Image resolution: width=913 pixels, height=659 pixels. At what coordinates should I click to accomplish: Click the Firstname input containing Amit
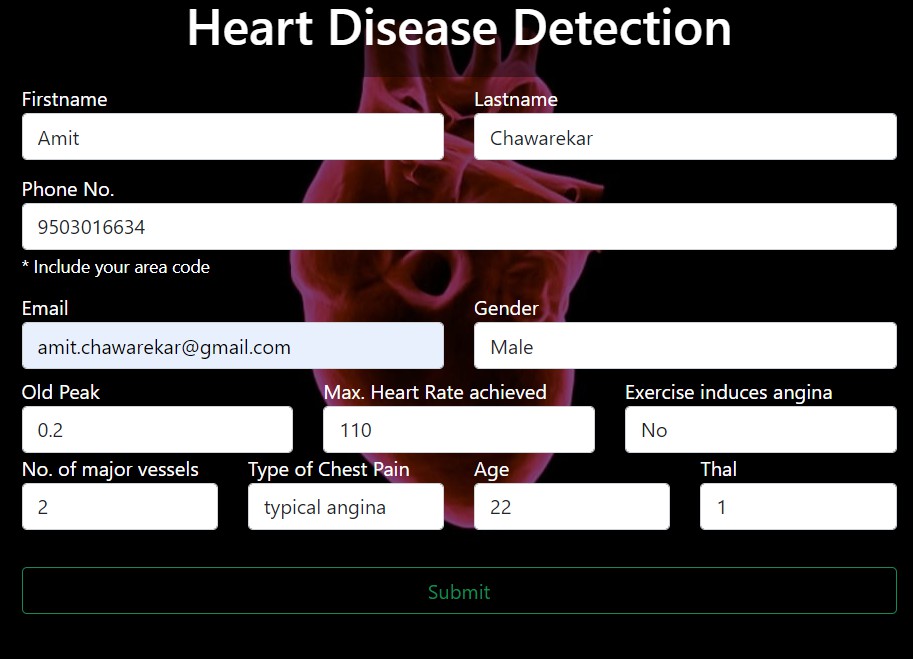pyautogui.click(x=233, y=137)
